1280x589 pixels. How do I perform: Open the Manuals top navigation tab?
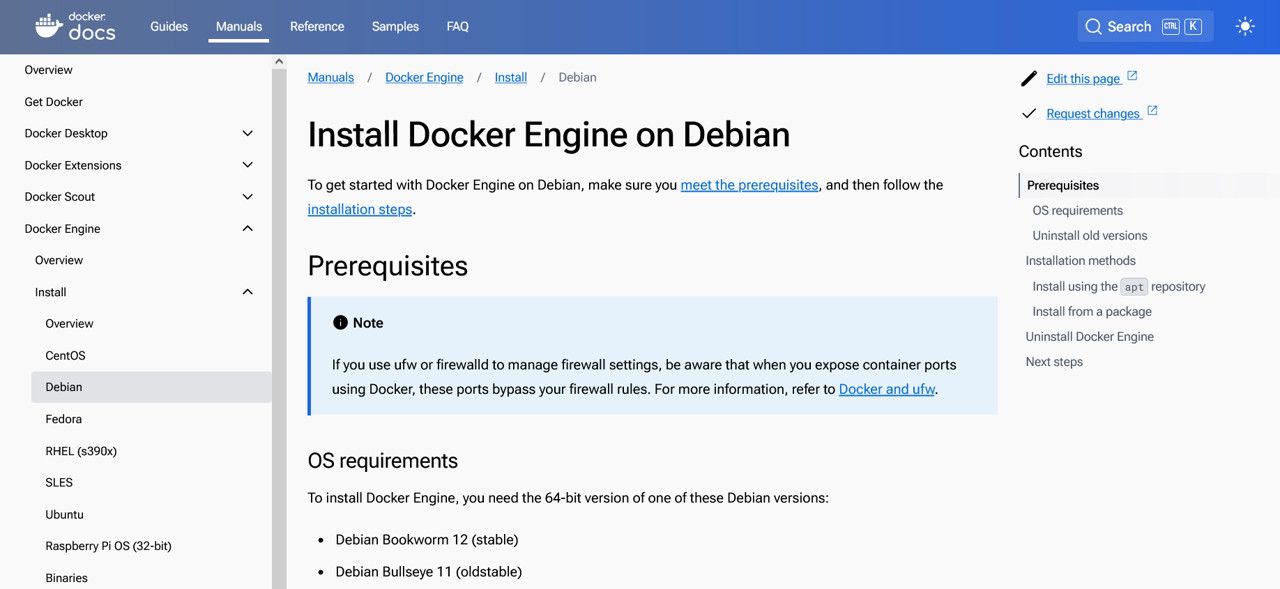pyautogui.click(x=239, y=27)
